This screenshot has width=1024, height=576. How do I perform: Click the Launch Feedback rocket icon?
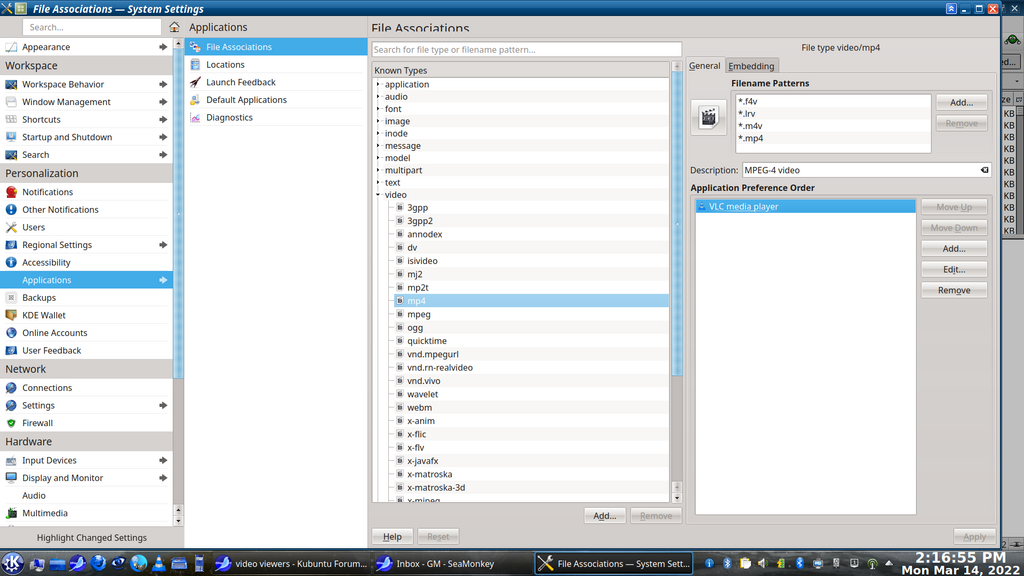[x=195, y=82]
